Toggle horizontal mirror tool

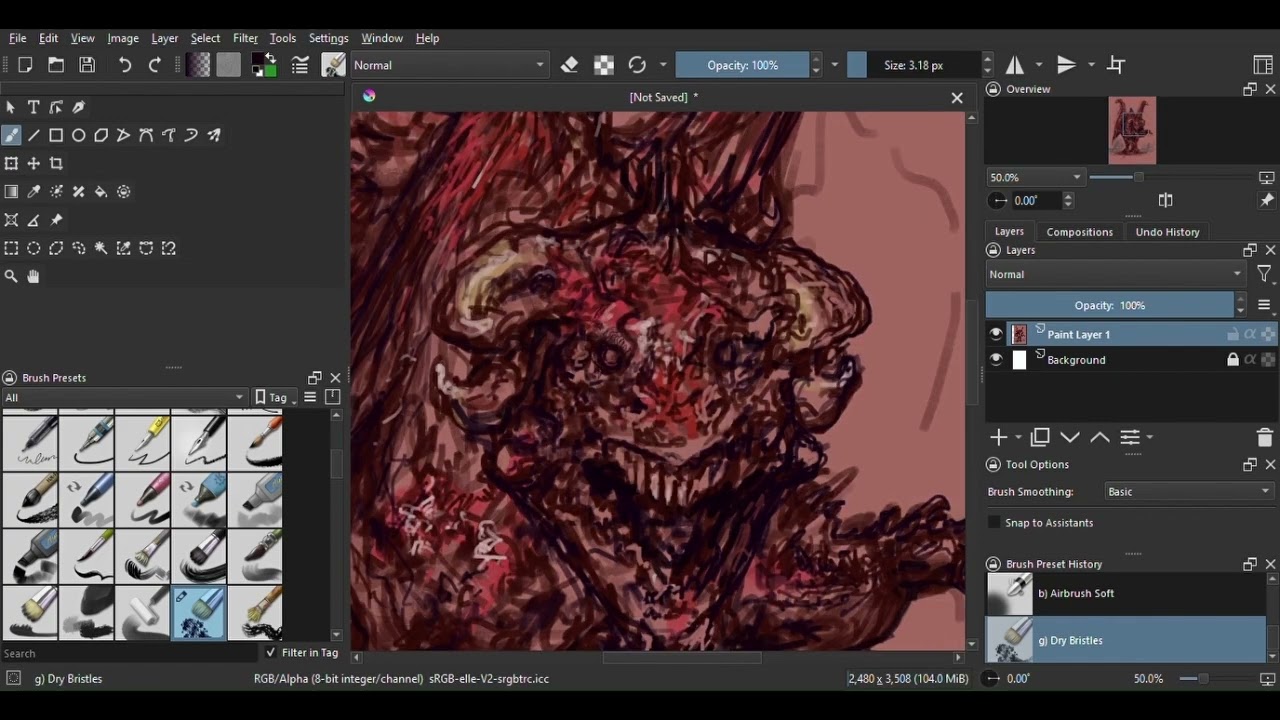[x=1015, y=65]
